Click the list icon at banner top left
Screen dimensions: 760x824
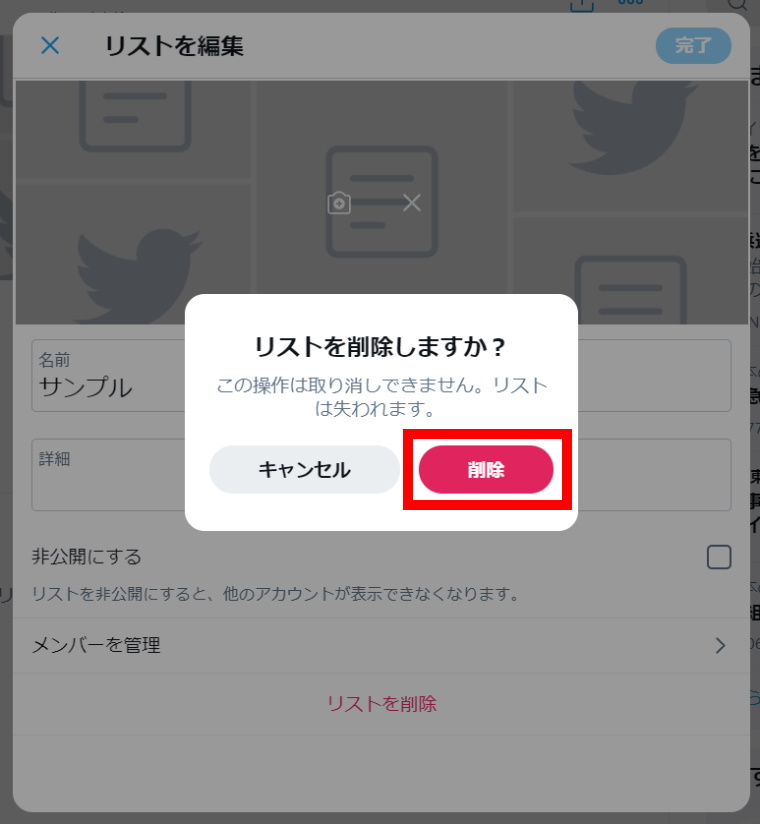click(135, 116)
